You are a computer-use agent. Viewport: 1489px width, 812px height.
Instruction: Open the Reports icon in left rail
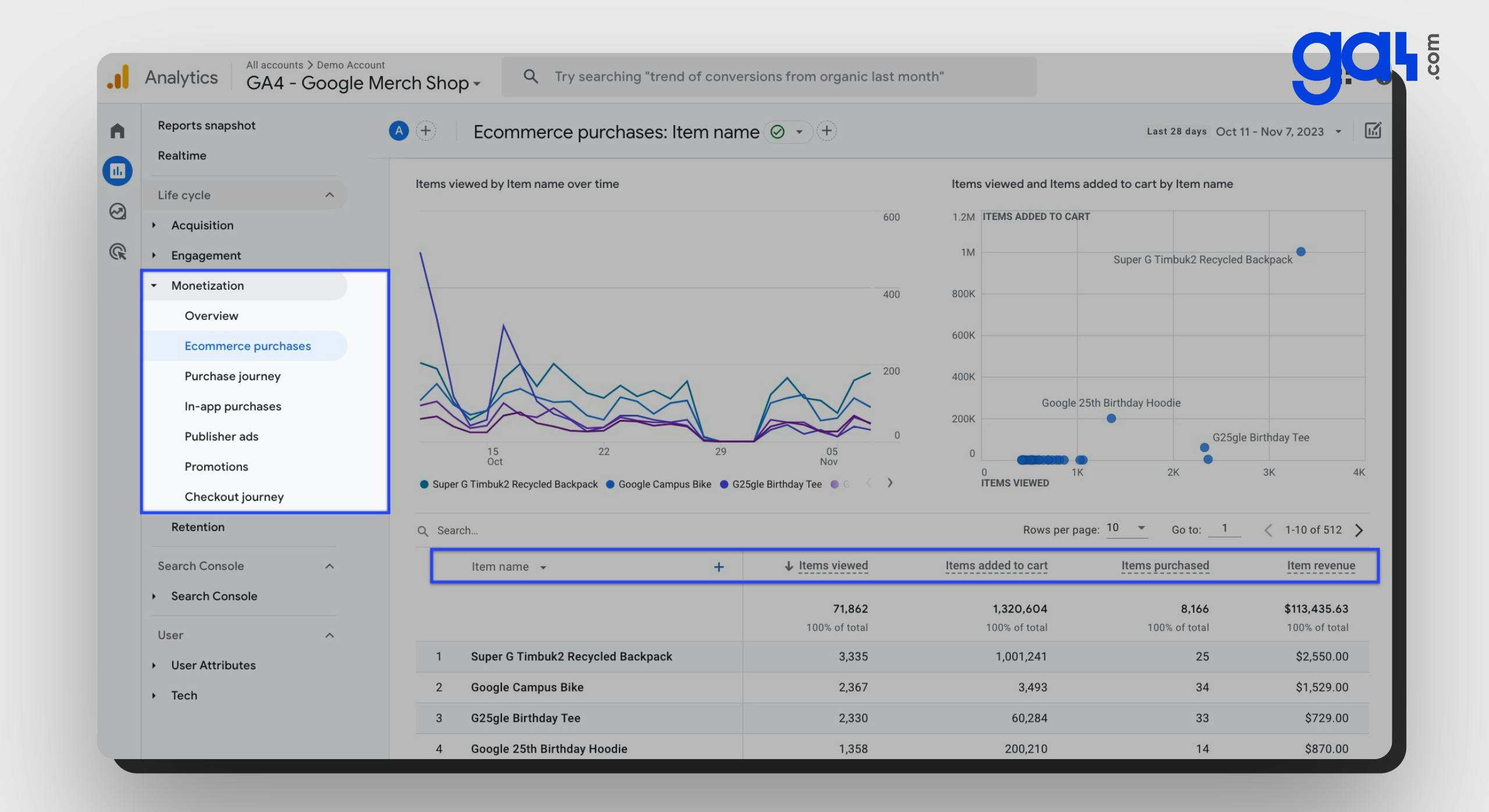tap(117, 170)
